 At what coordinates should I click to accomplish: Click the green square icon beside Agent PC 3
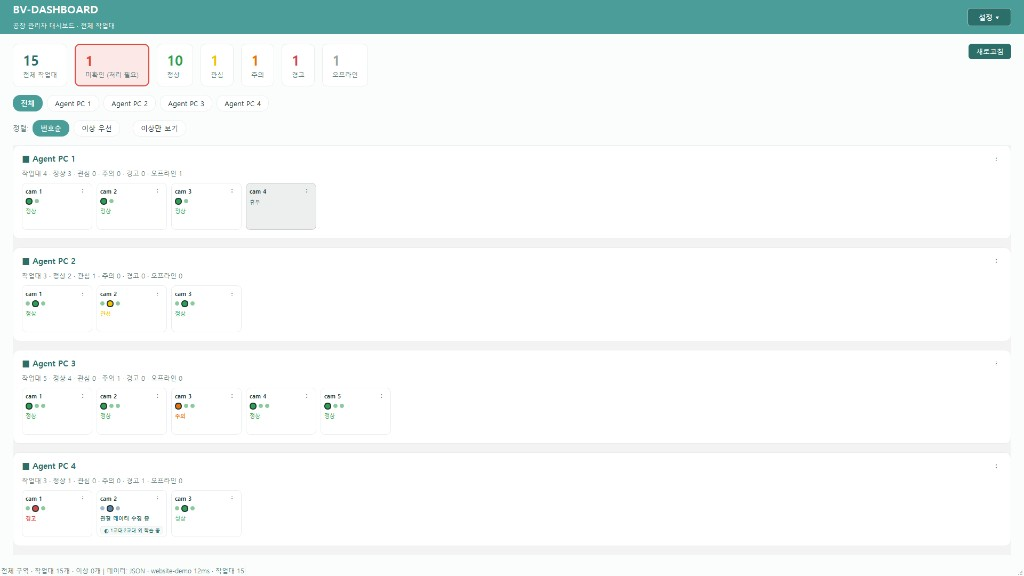[x=26, y=364]
